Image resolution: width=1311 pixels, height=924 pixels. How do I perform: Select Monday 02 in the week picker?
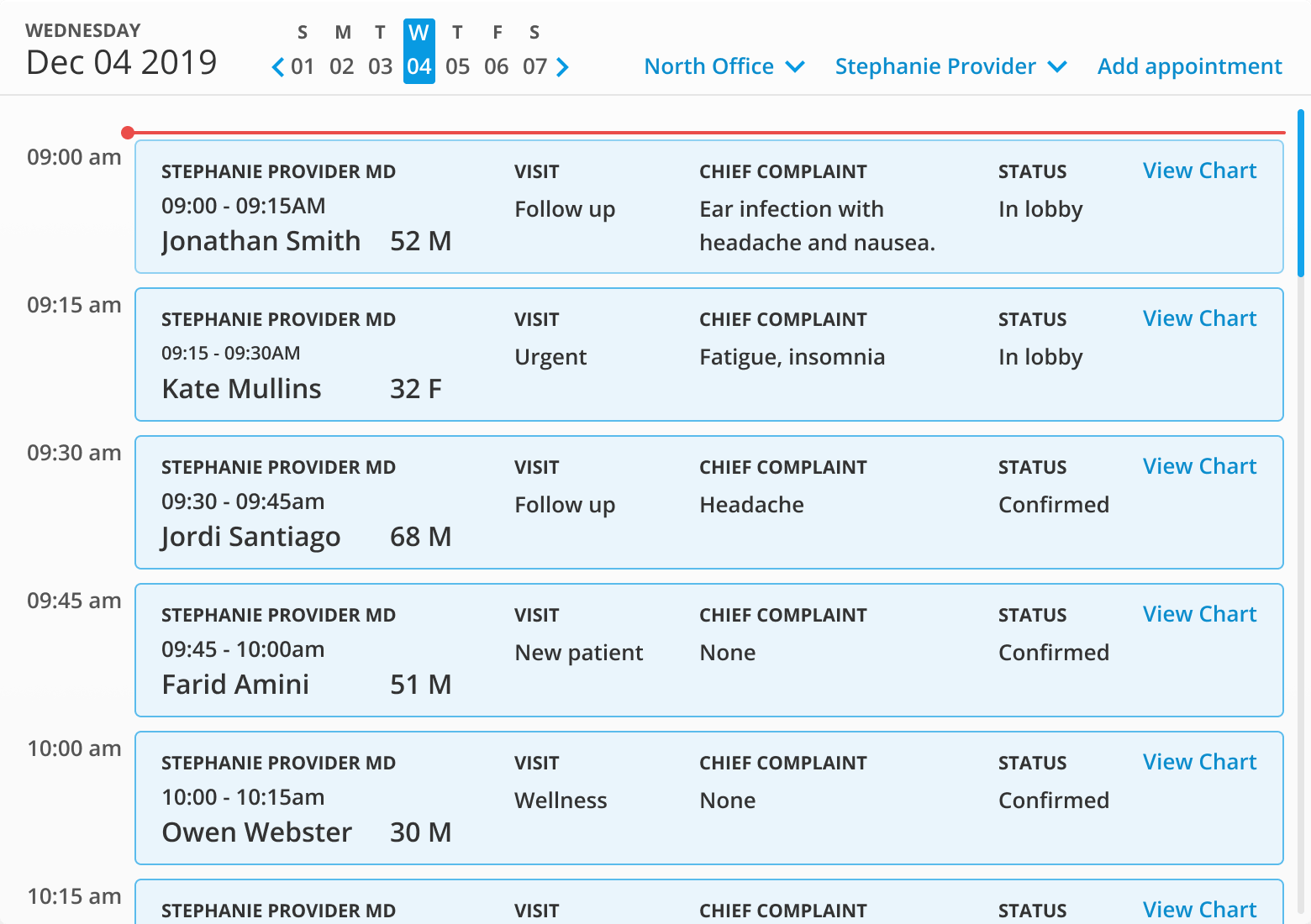coord(342,51)
